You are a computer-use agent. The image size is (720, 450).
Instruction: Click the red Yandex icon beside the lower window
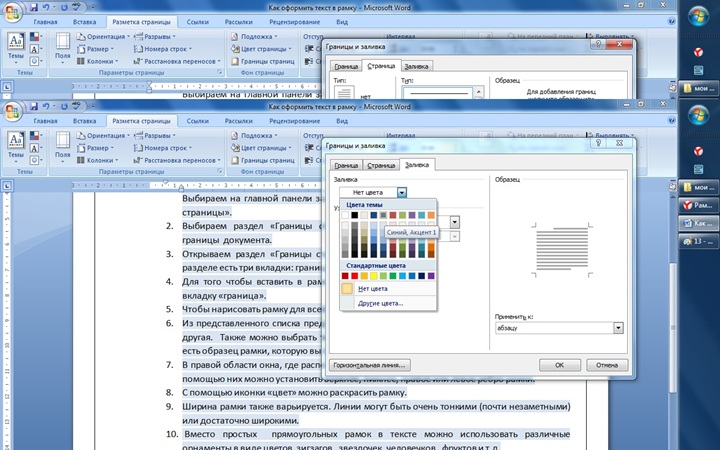click(698, 151)
